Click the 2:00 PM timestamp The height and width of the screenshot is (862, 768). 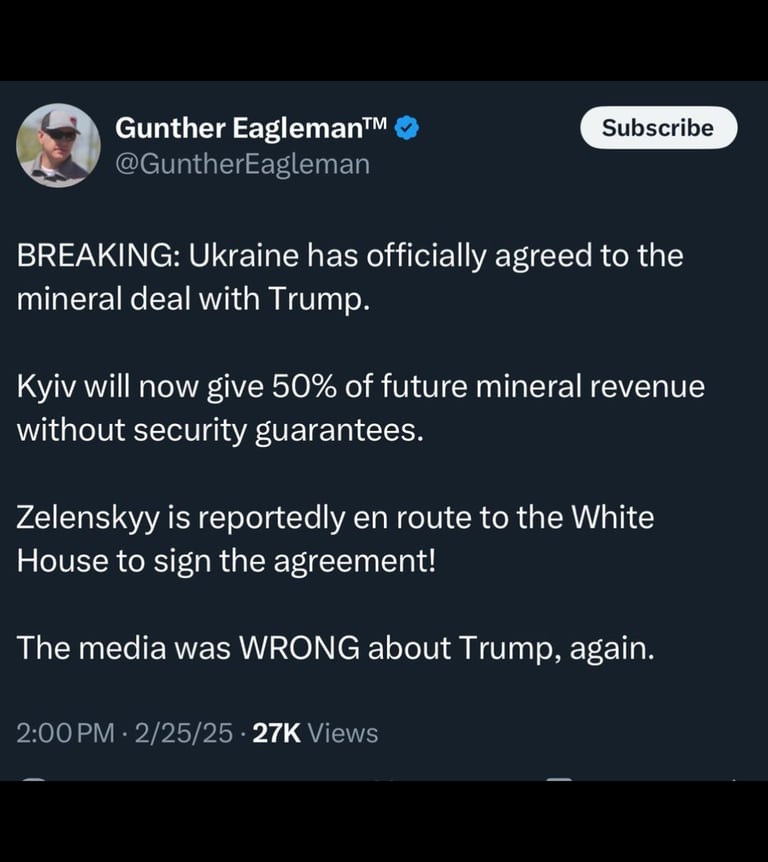pyautogui.click(x=66, y=733)
